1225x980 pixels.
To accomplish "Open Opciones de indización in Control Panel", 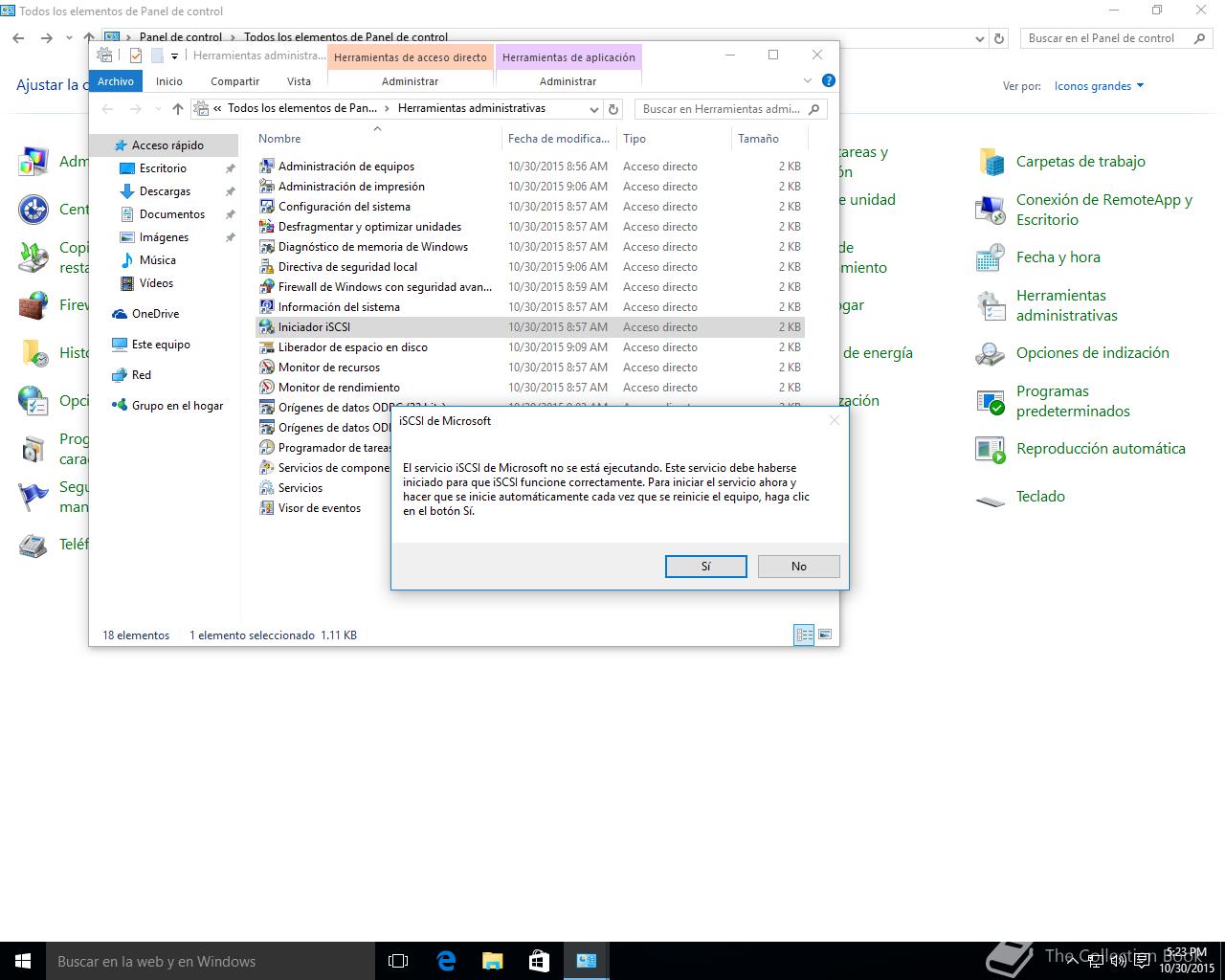I will coord(1073,353).
